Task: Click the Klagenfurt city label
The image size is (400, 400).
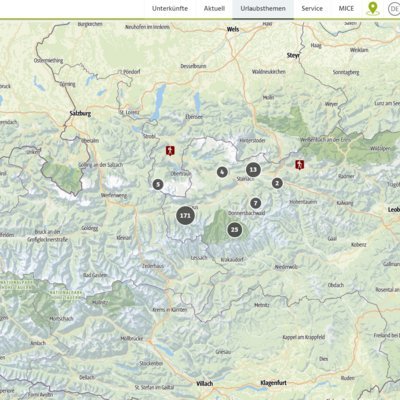Action: pyautogui.click(x=273, y=383)
